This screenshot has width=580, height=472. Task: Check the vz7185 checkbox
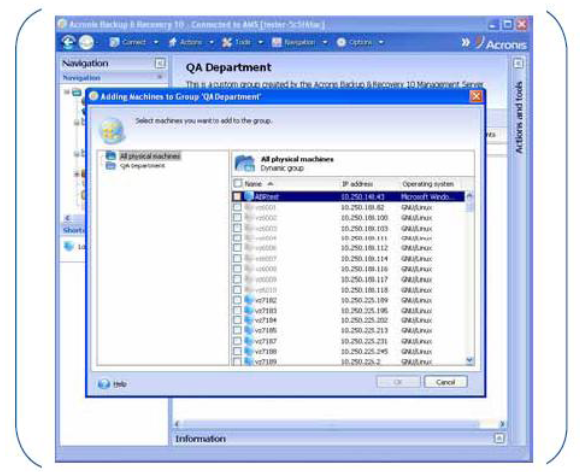coord(237,330)
